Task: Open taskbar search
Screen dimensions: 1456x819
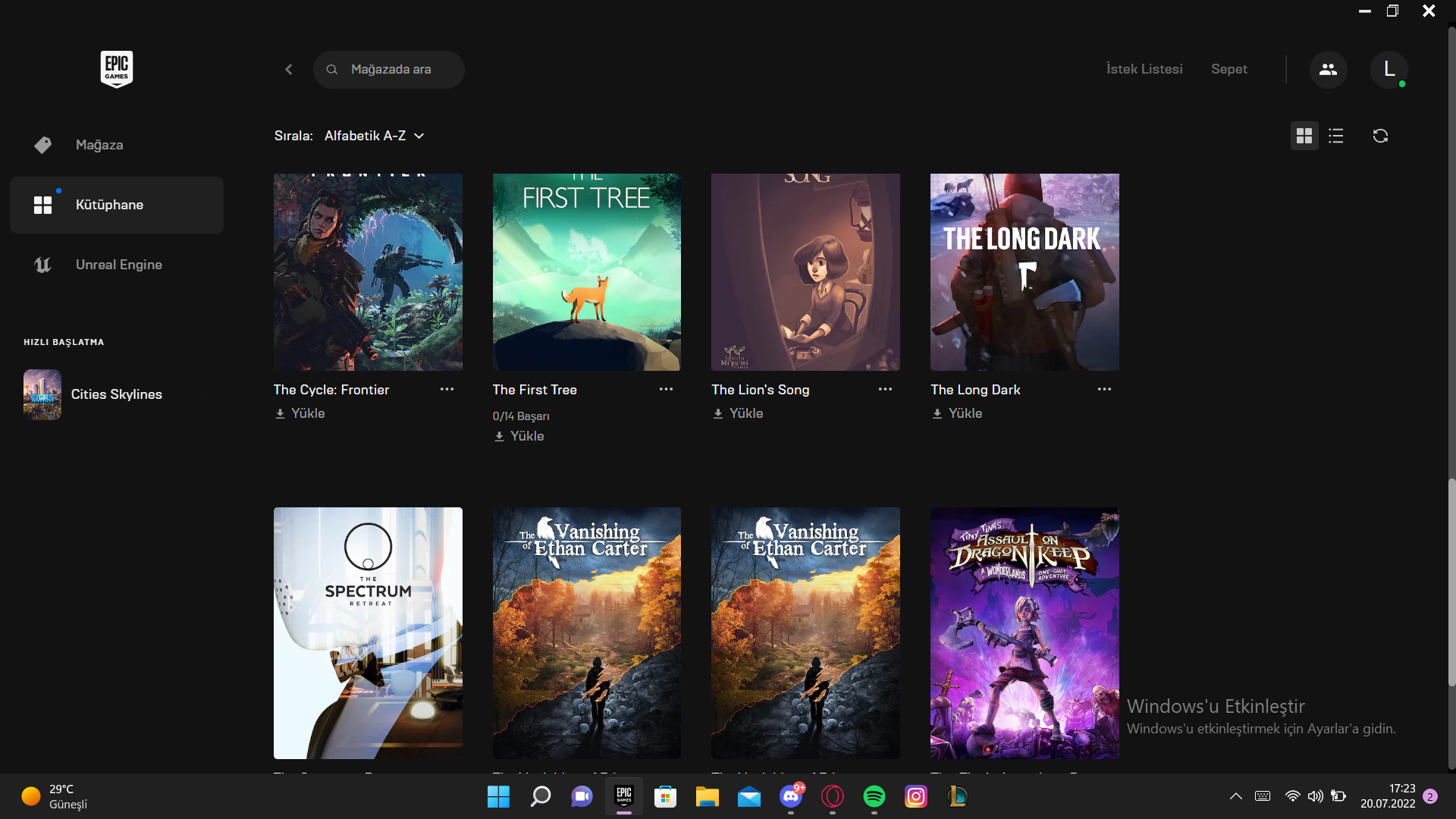Action: (540, 796)
